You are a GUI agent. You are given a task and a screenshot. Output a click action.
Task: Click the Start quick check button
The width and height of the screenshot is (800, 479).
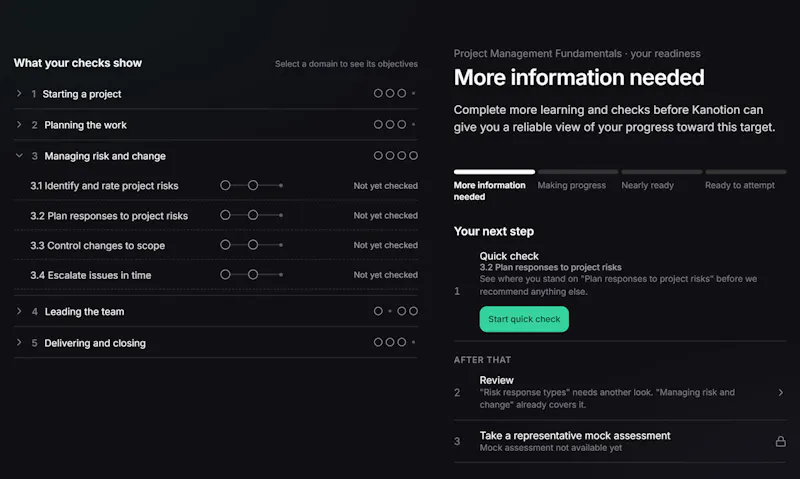(x=524, y=319)
